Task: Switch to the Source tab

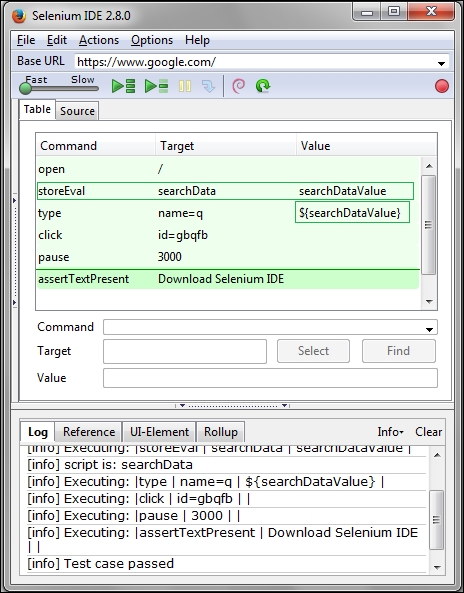Action: point(78,111)
